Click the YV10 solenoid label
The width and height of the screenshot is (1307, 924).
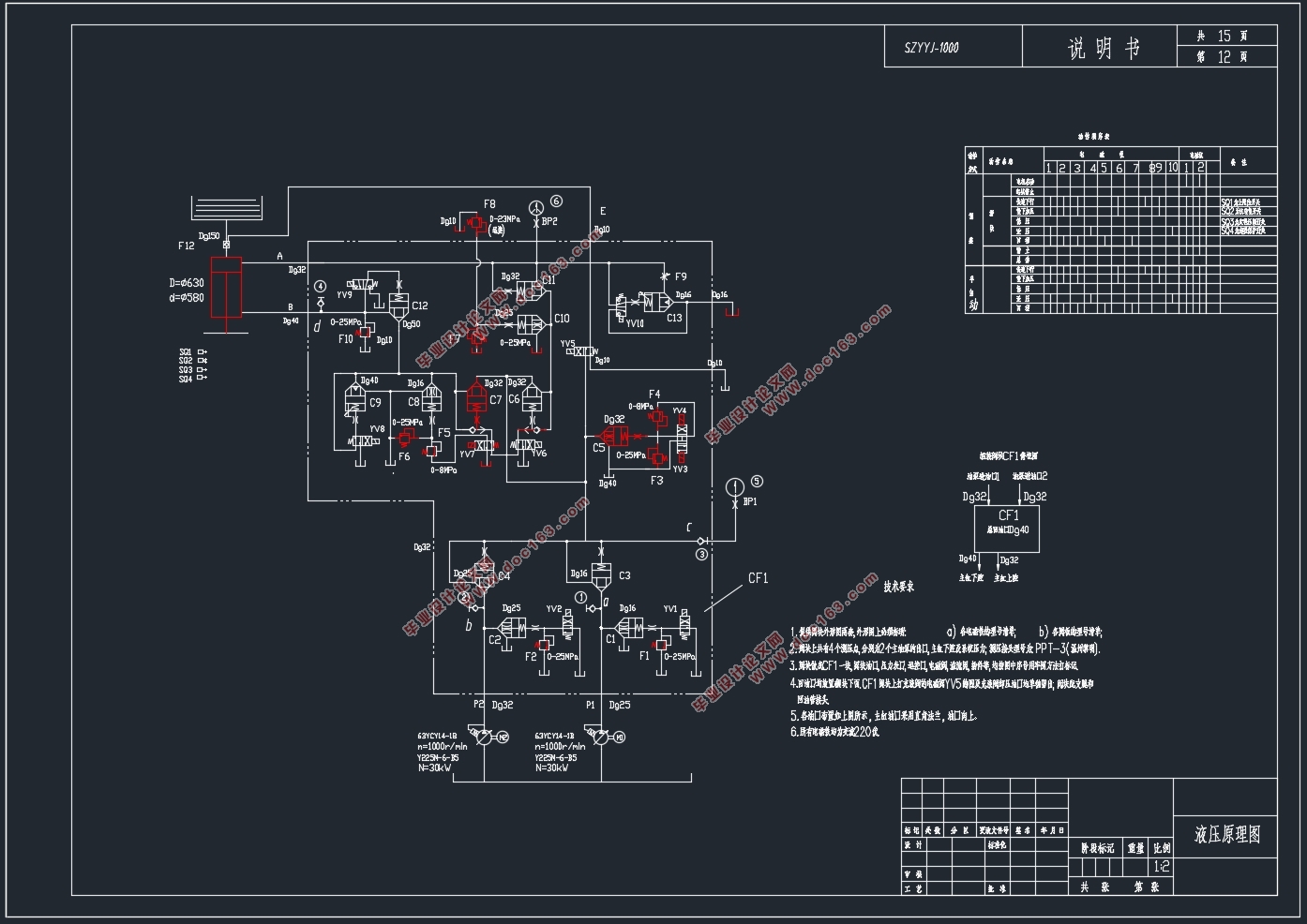pos(635,323)
